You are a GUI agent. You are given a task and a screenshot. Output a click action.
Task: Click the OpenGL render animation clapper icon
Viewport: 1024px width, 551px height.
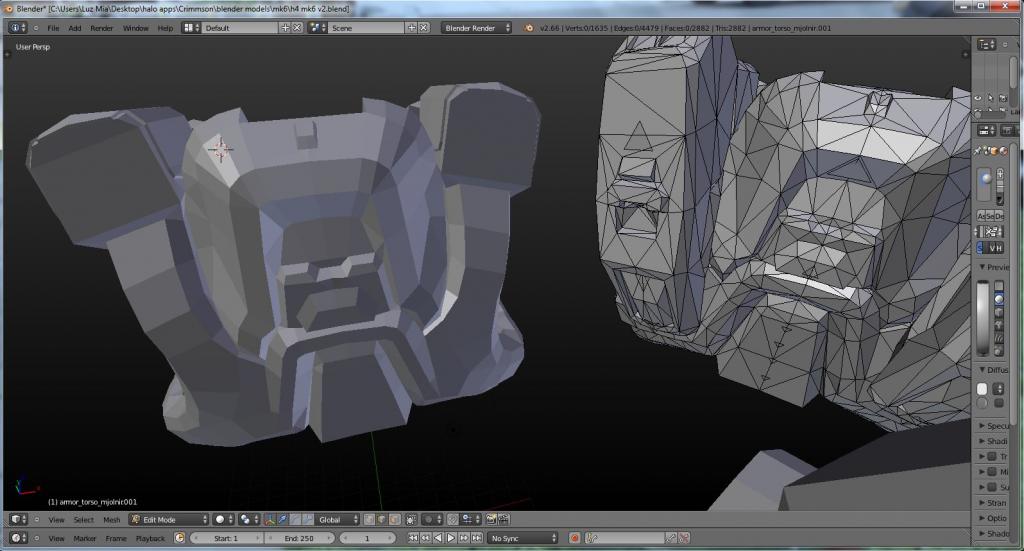pos(504,520)
